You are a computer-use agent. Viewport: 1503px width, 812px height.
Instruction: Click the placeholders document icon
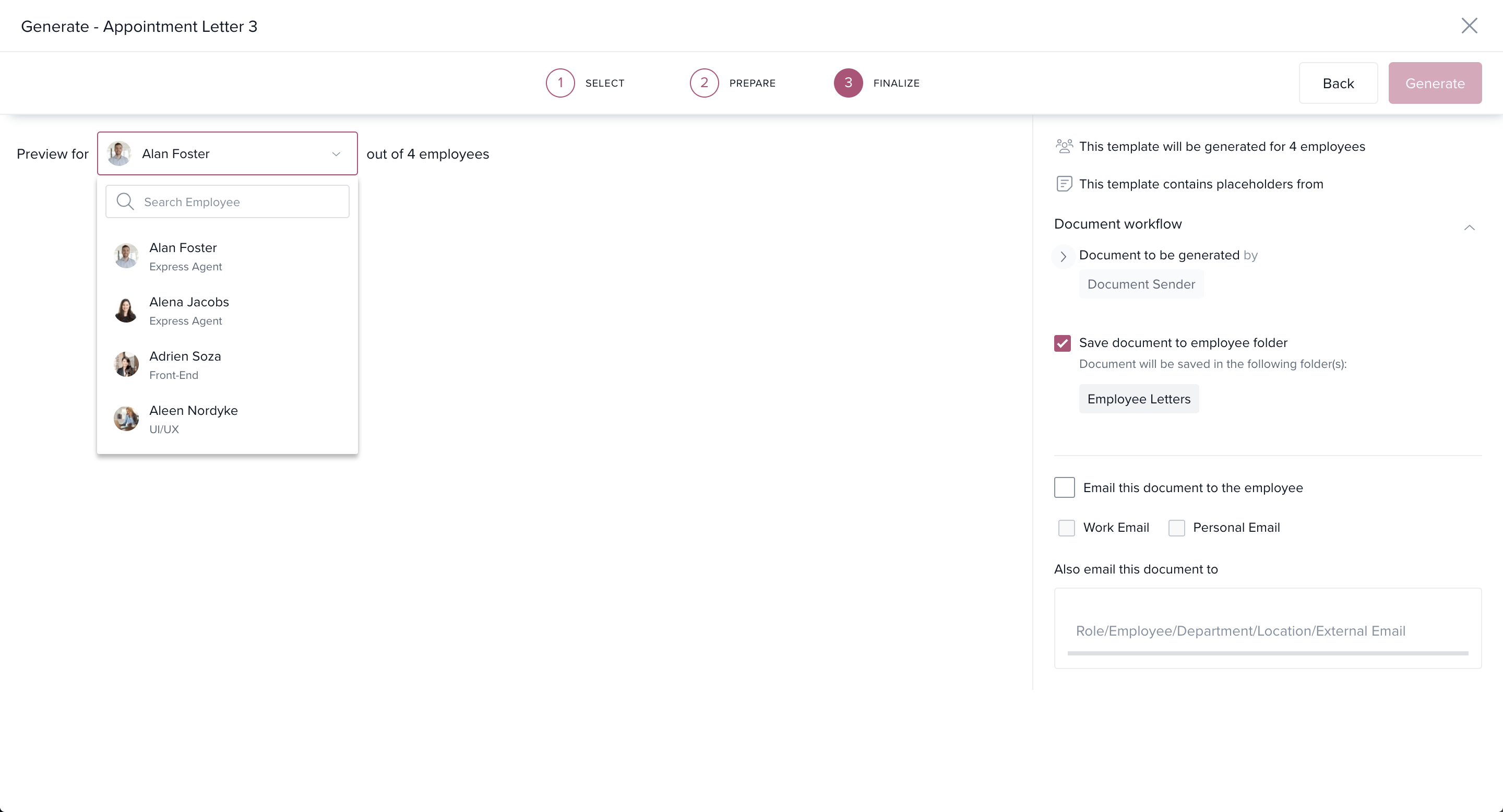click(x=1064, y=184)
